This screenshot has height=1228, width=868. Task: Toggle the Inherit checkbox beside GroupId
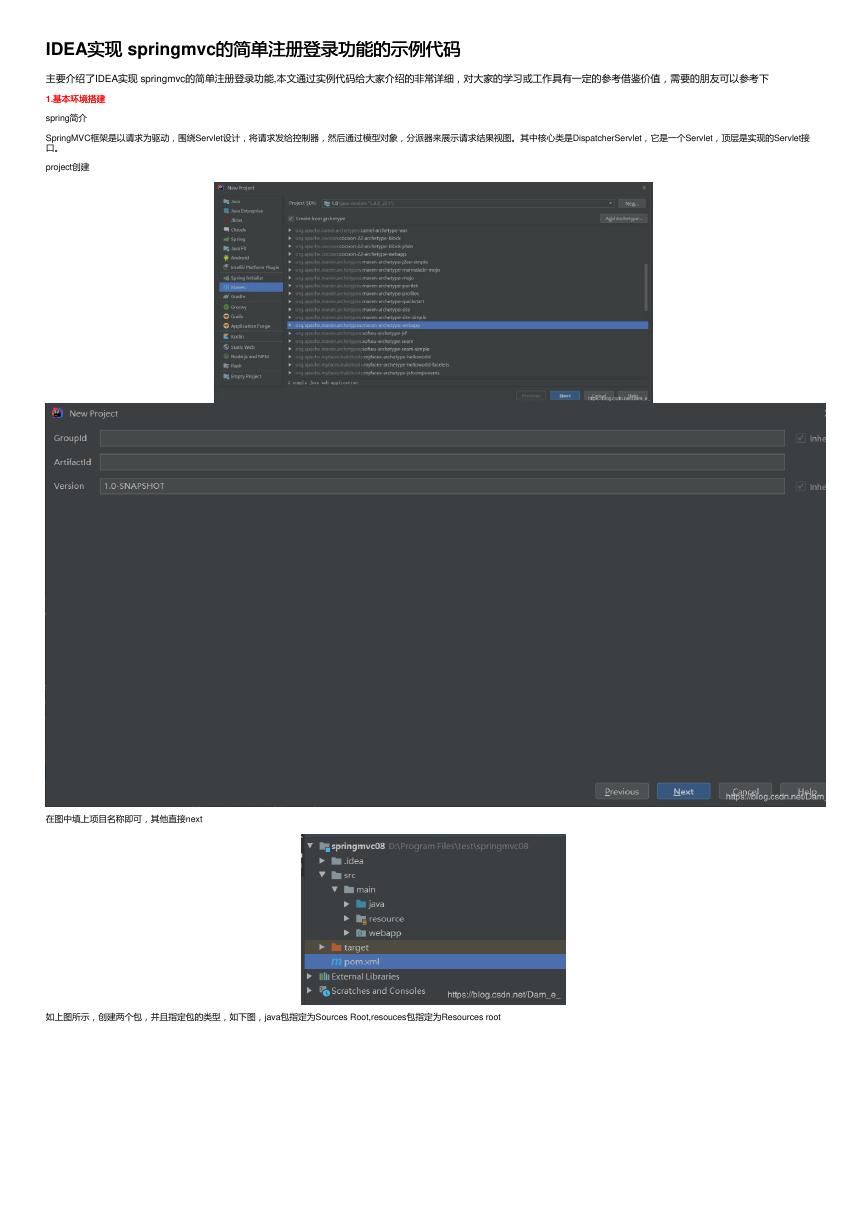coord(801,438)
